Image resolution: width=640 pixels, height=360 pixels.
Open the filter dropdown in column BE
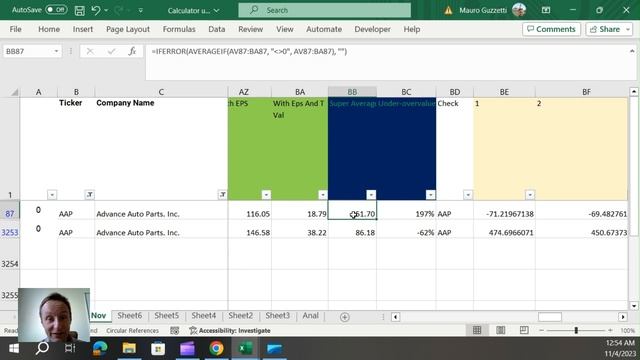[530, 195]
